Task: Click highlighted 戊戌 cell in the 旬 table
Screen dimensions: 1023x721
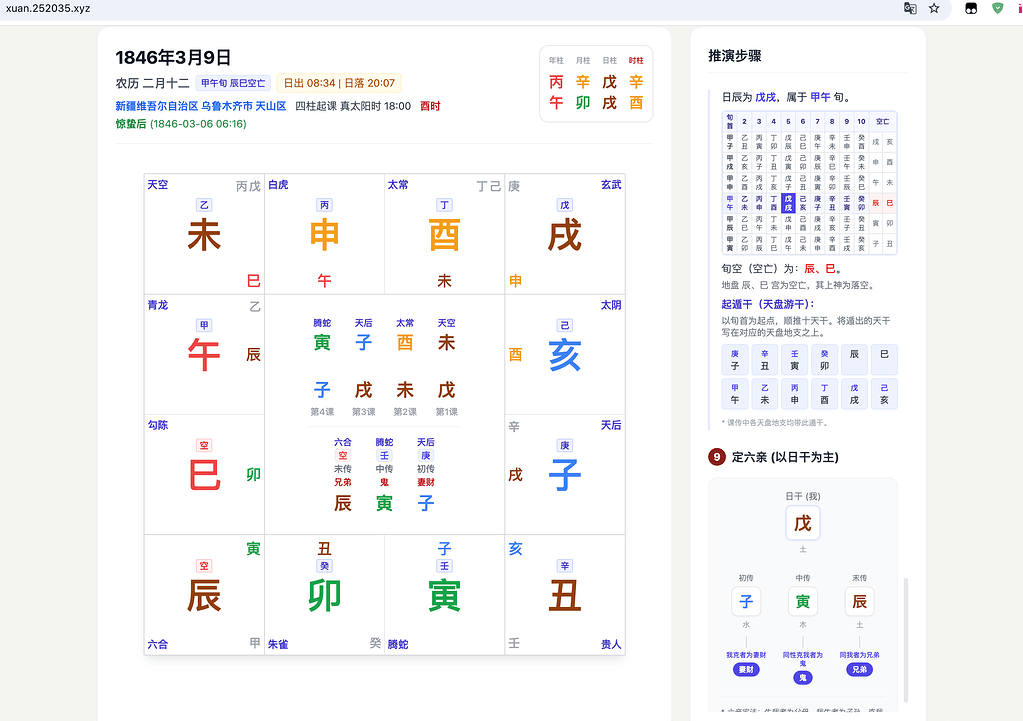Action: [x=788, y=203]
